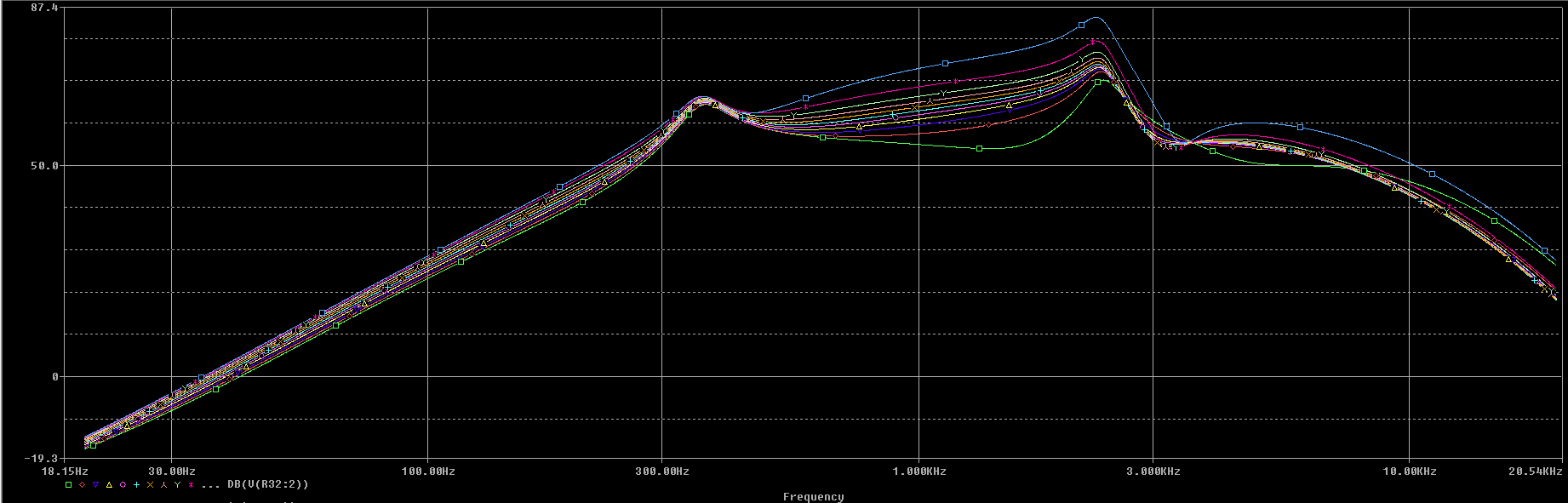
Task: Click the 100.00Hz x-axis label
Action: click(x=427, y=471)
